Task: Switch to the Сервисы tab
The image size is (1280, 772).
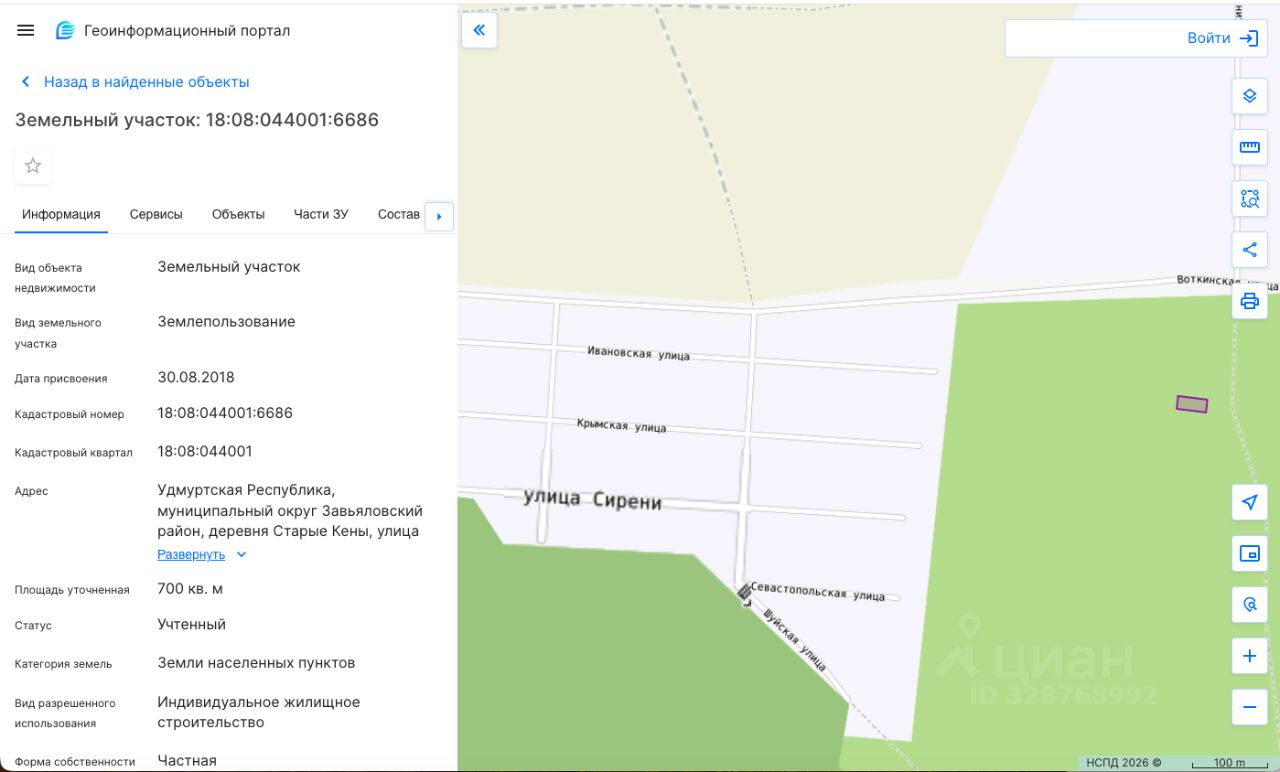Action: [156, 214]
